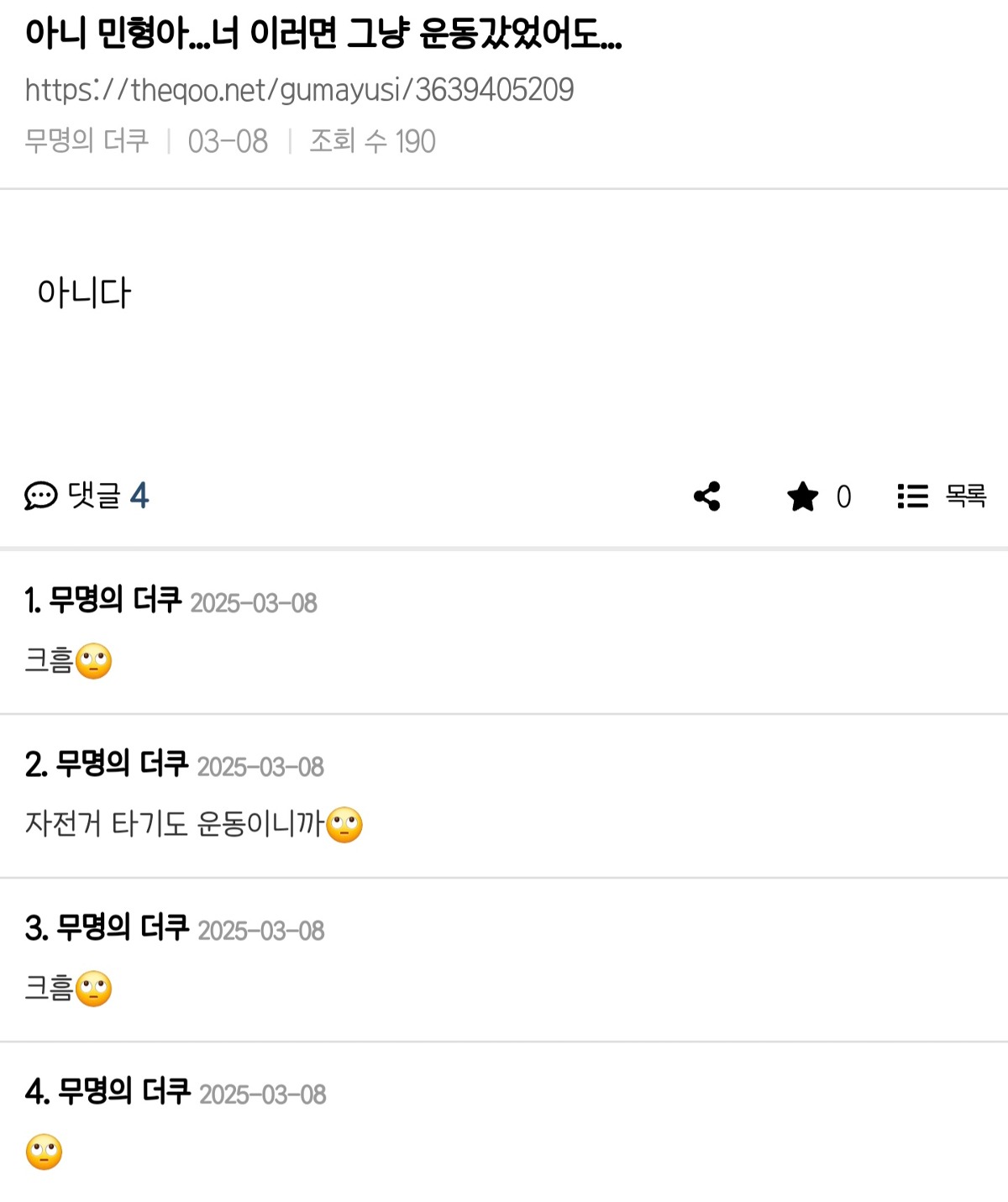The image size is (1008, 1202).
Task: Click the comment speech bubble icon
Action: pyautogui.click(x=40, y=496)
